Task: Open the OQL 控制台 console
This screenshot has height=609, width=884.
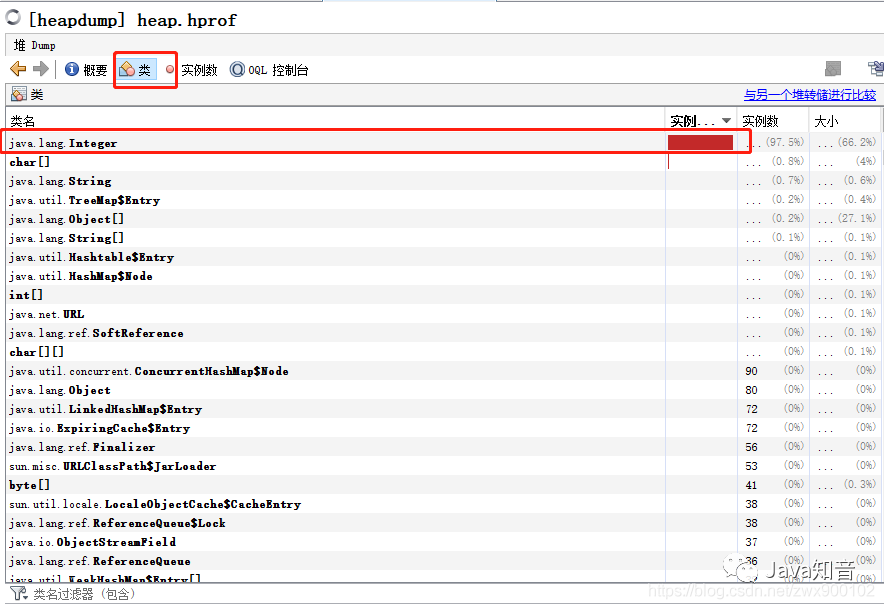Action: [269, 70]
